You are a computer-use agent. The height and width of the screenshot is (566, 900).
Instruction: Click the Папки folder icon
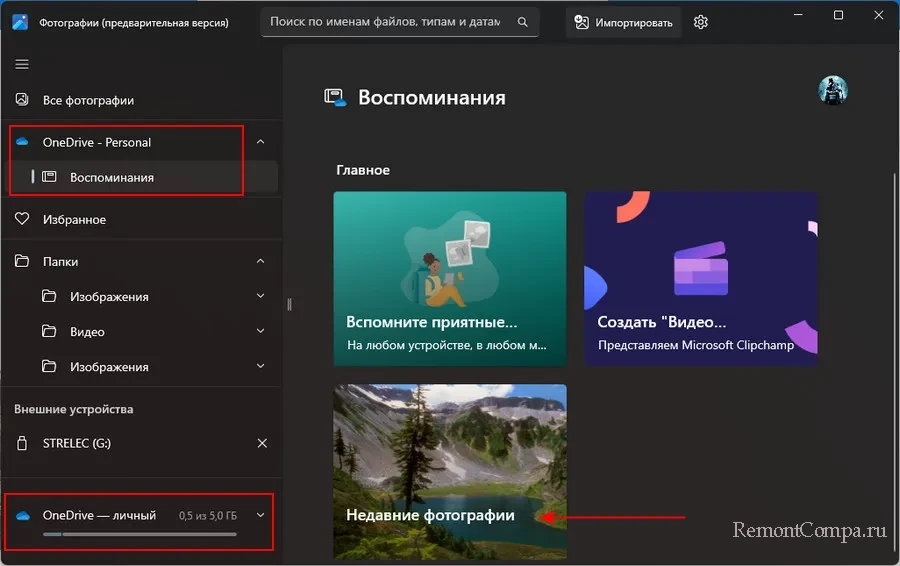[x=22, y=261]
